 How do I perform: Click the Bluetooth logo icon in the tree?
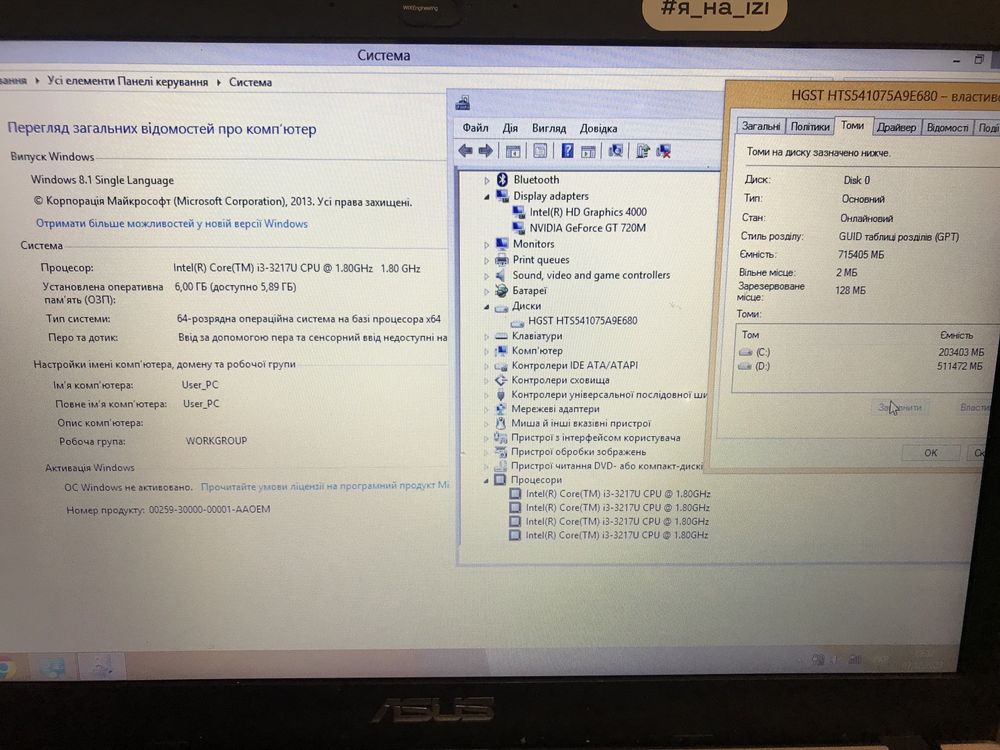pyautogui.click(x=502, y=180)
